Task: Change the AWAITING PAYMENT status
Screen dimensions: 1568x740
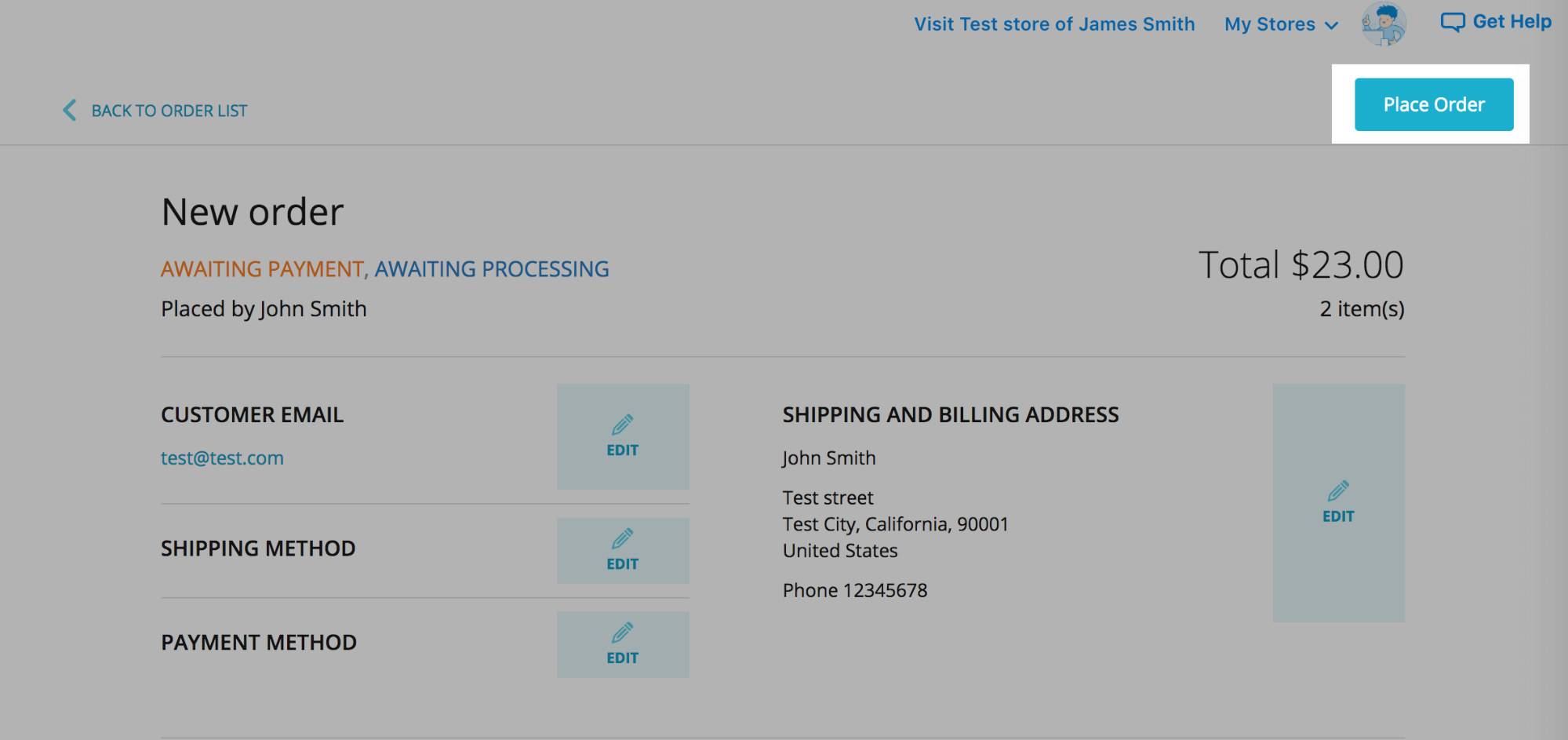Action: pos(262,269)
